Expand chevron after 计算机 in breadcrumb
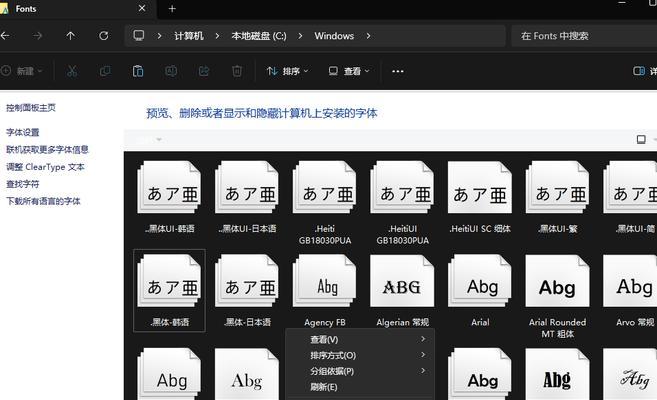 click(x=217, y=36)
